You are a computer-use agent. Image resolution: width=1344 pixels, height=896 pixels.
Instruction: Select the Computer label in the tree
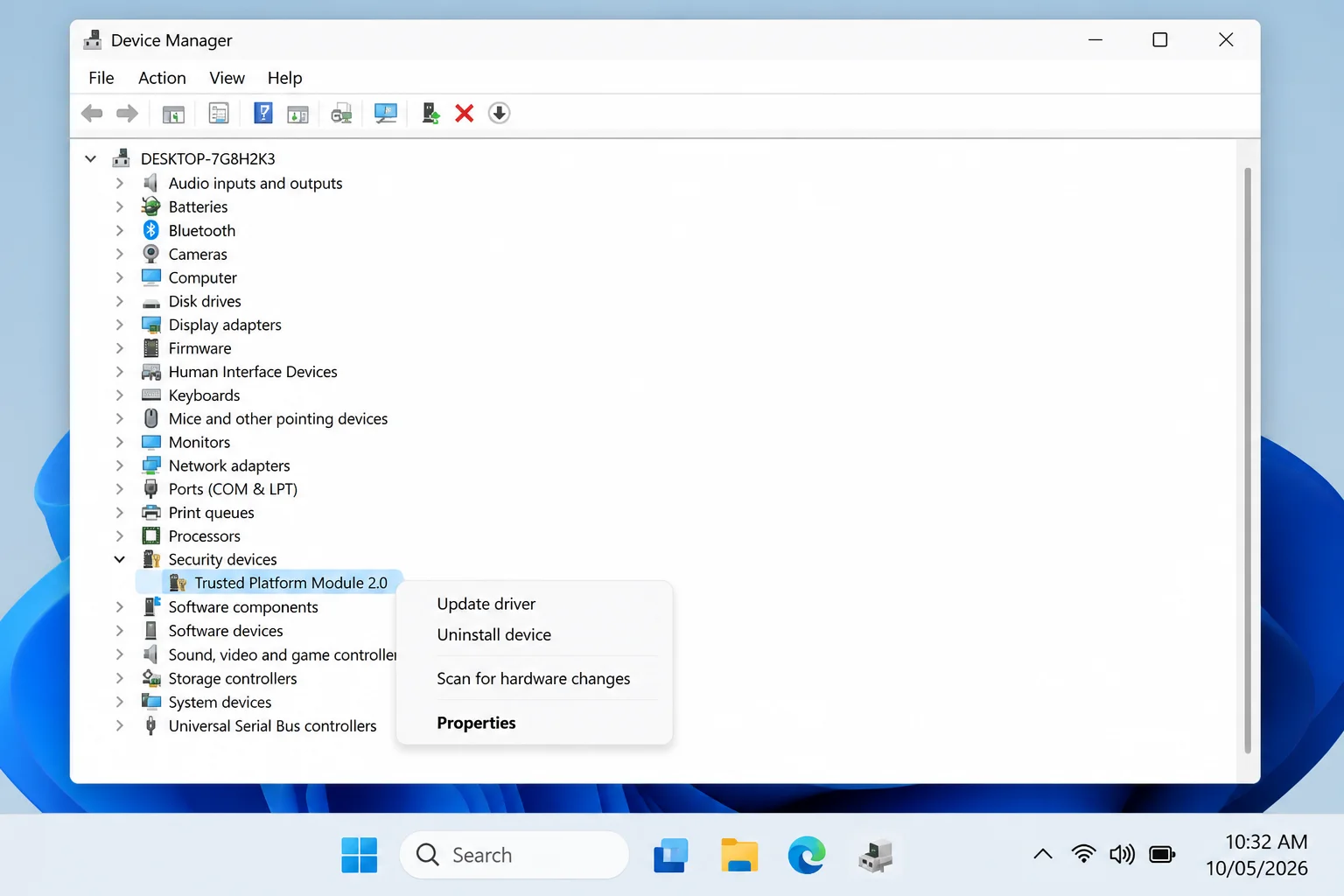pyautogui.click(x=203, y=277)
